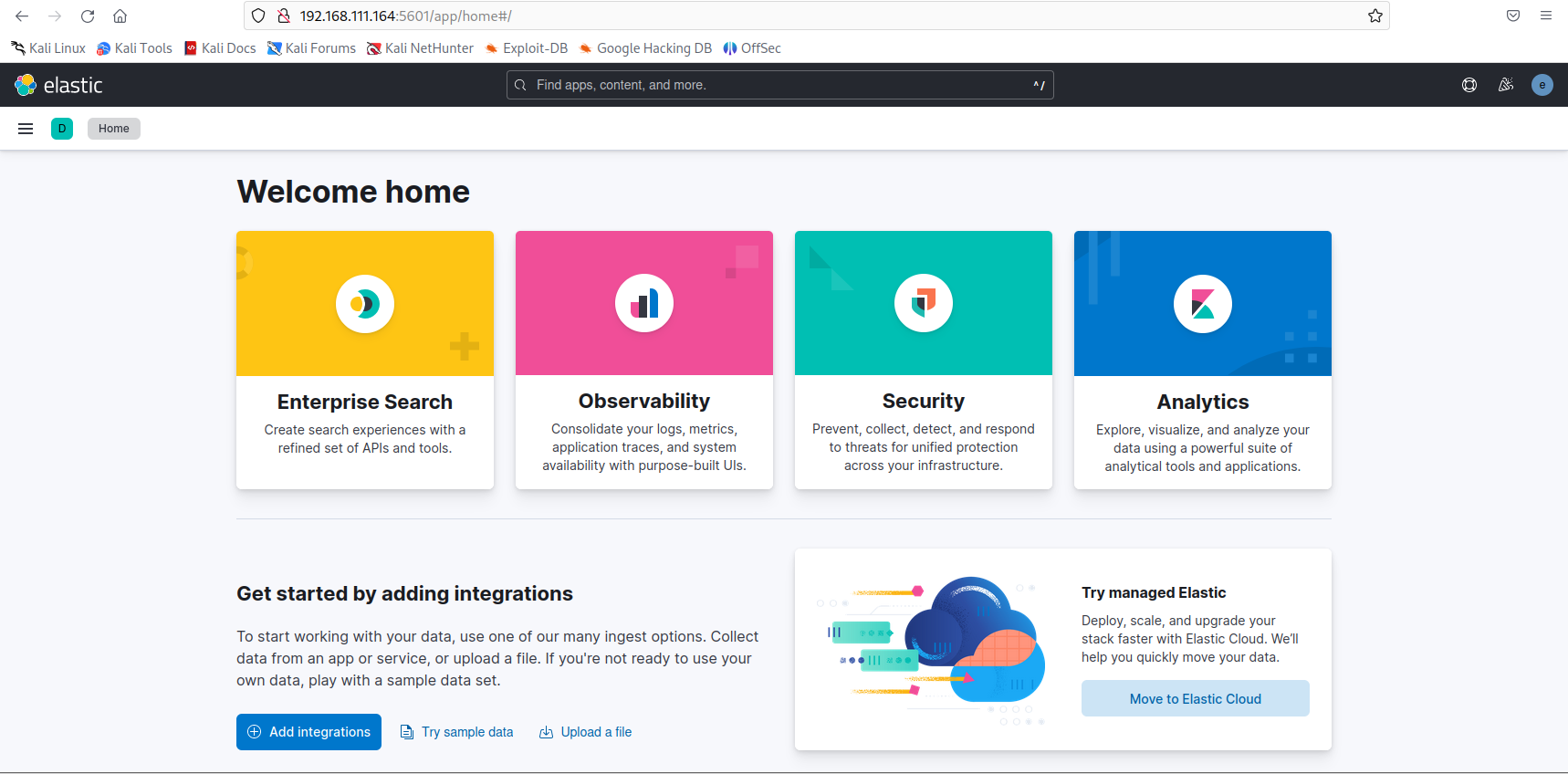Click the Security card icon

point(924,303)
